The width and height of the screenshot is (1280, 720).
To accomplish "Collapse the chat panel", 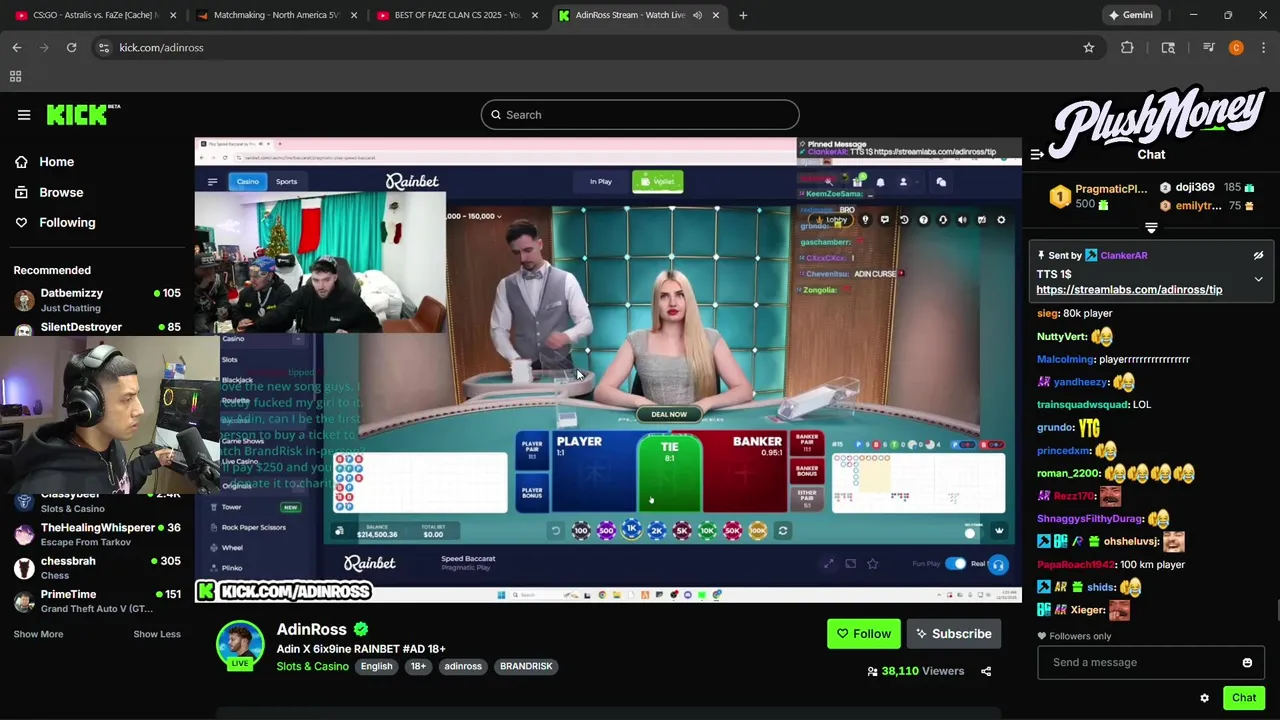I will pyautogui.click(x=1037, y=154).
